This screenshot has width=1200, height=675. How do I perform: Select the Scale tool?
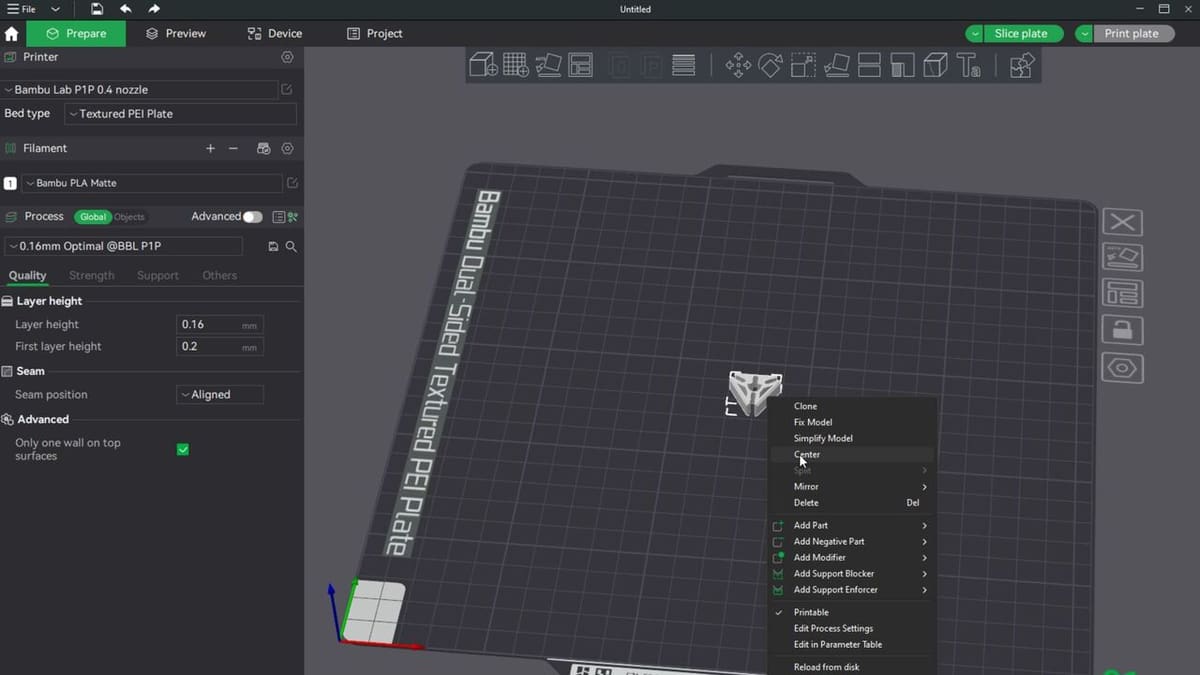[804, 66]
